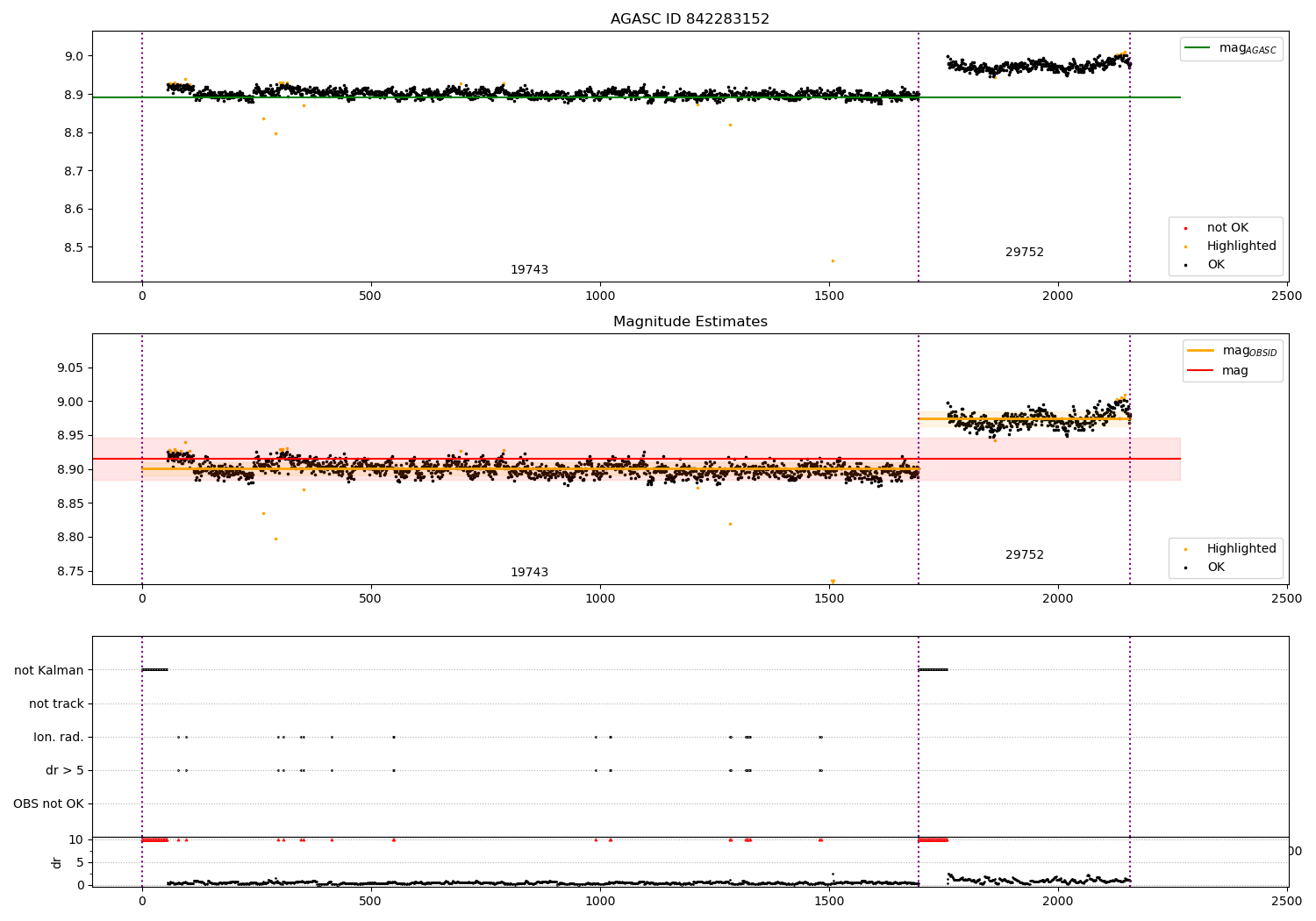Click the 29752 observation label in top plot
Screen dimensions: 1316x921
click(1025, 253)
